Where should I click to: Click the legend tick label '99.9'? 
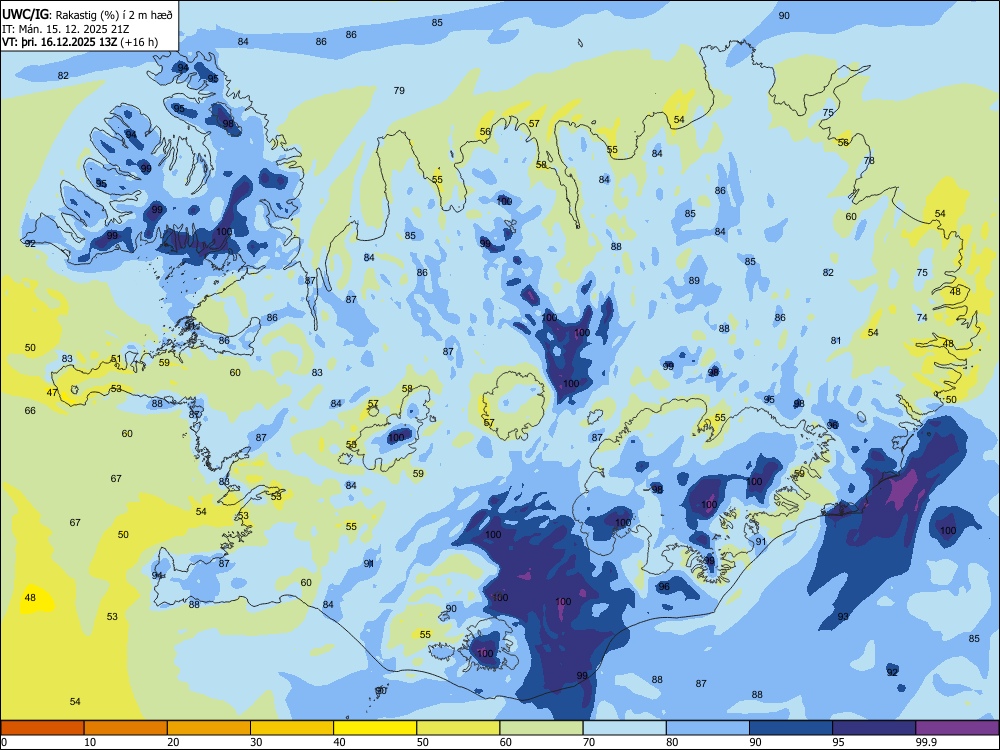tap(926, 742)
